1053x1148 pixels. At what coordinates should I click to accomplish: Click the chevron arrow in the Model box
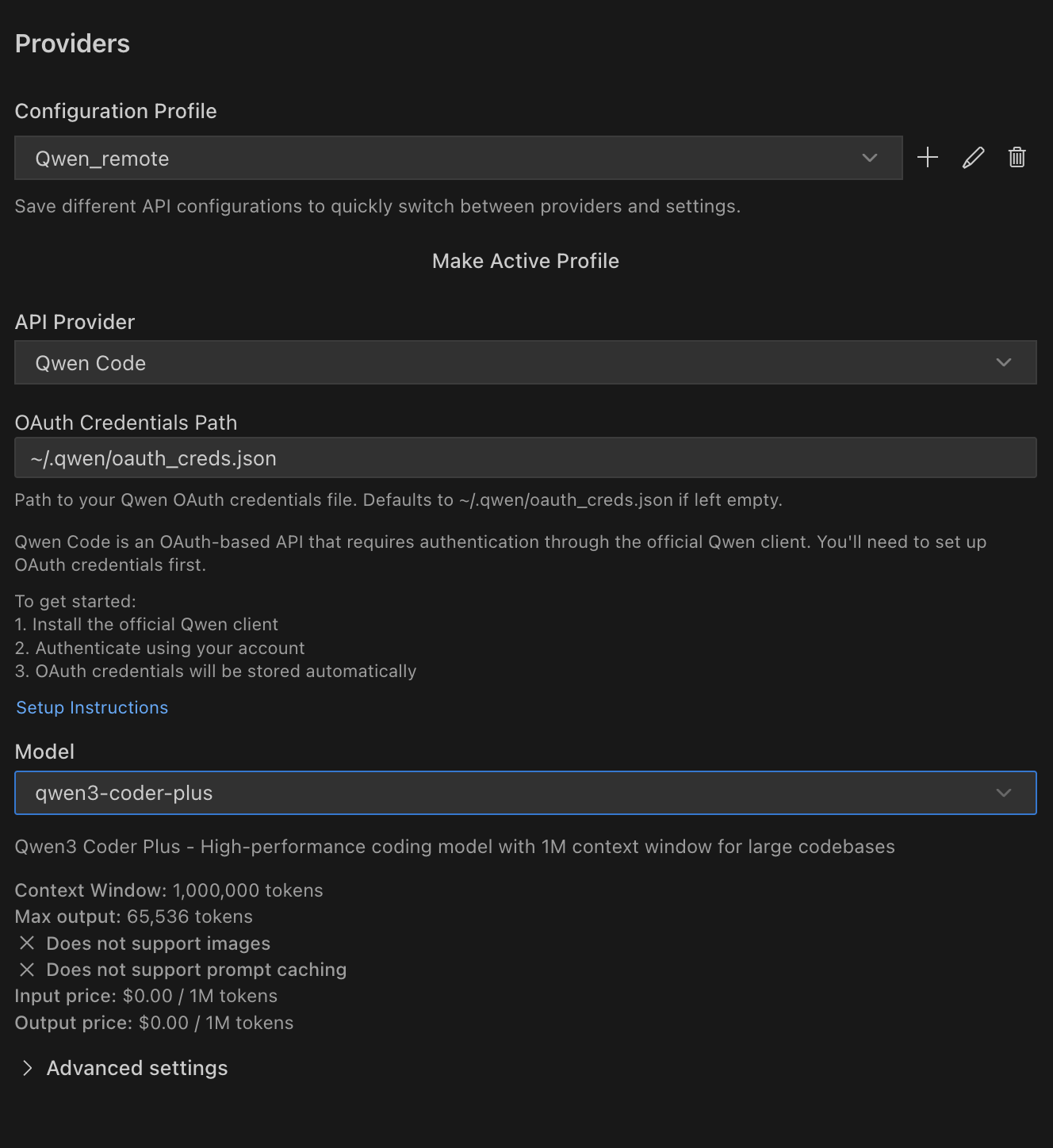(1004, 793)
